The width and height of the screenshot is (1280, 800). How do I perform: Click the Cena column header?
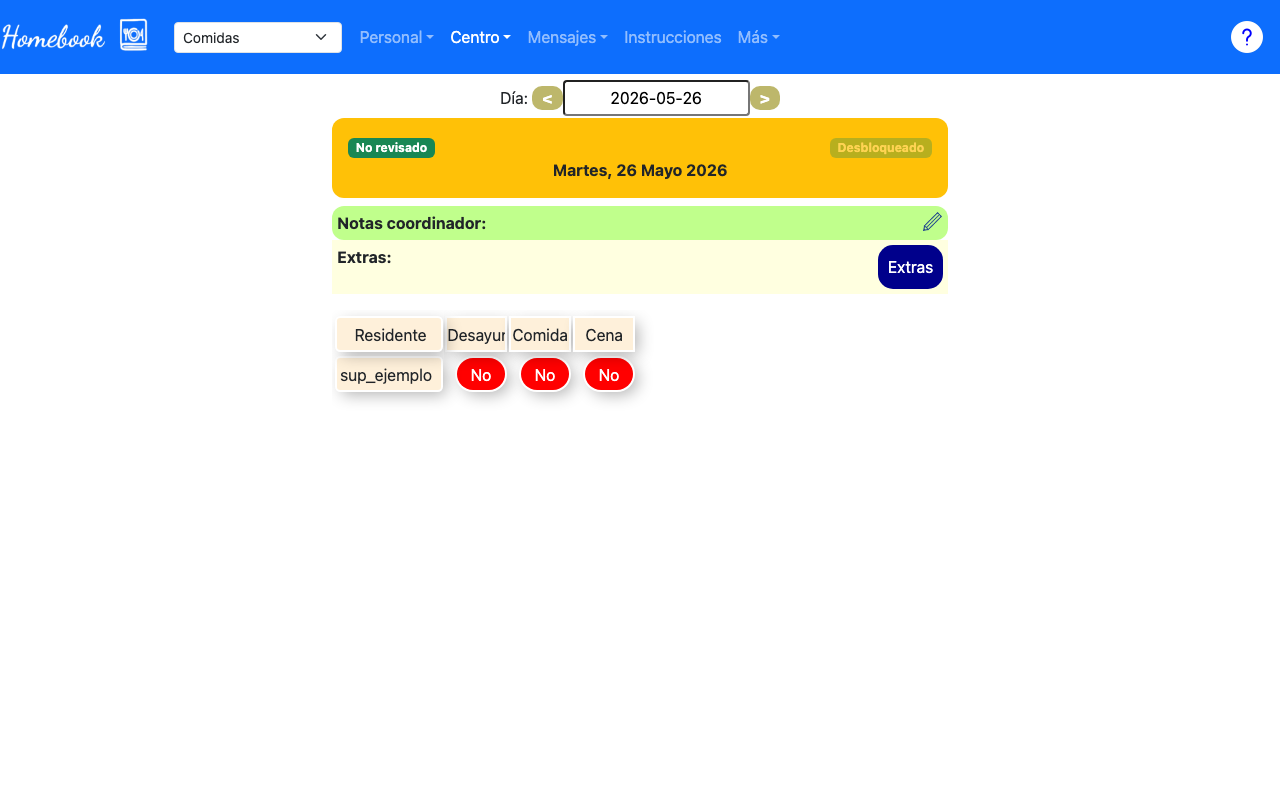coord(604,335)
